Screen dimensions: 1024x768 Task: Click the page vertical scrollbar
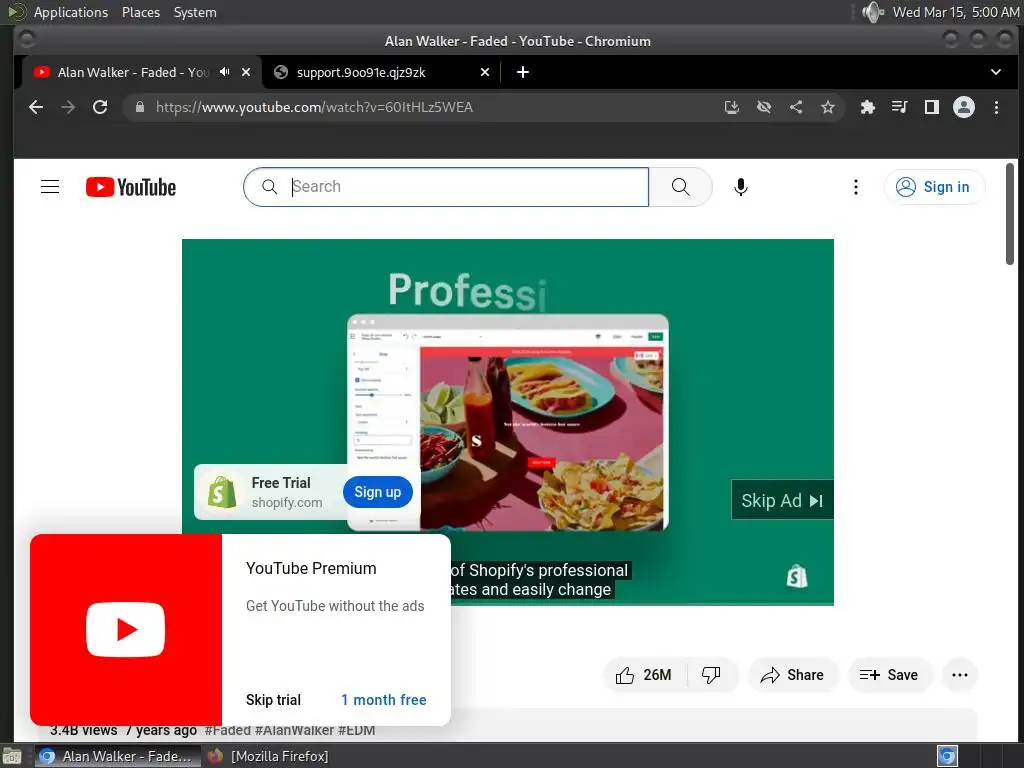tap(1010, 214)
